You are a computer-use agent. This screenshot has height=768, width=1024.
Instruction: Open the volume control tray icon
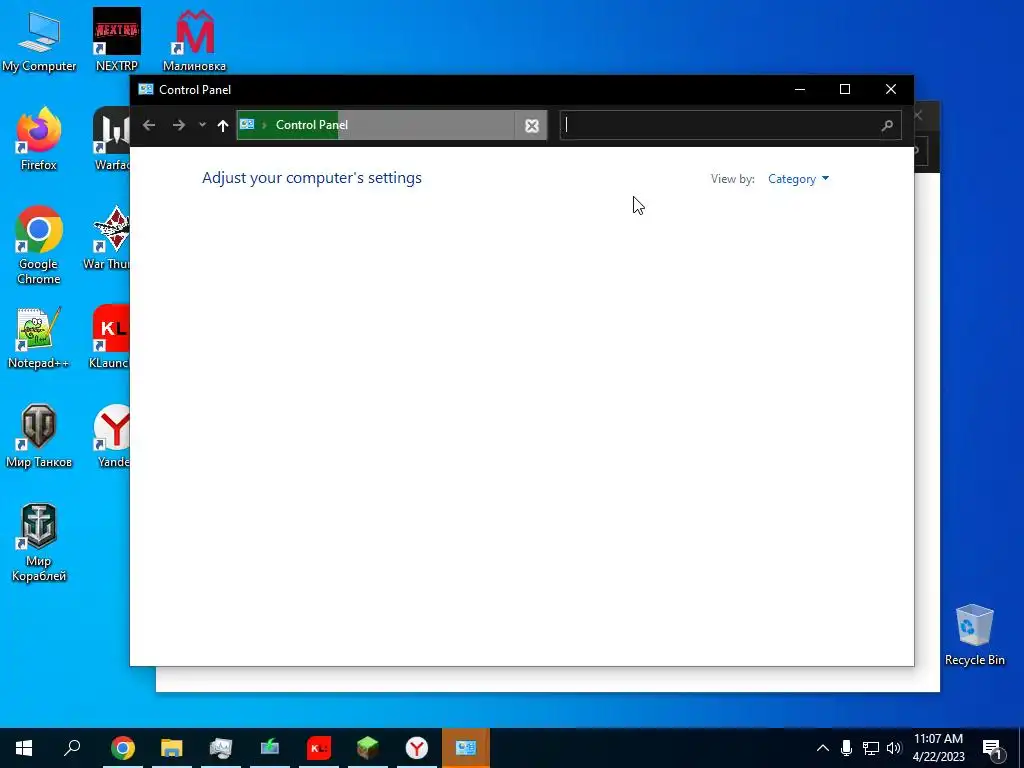(x=894, y=748)
